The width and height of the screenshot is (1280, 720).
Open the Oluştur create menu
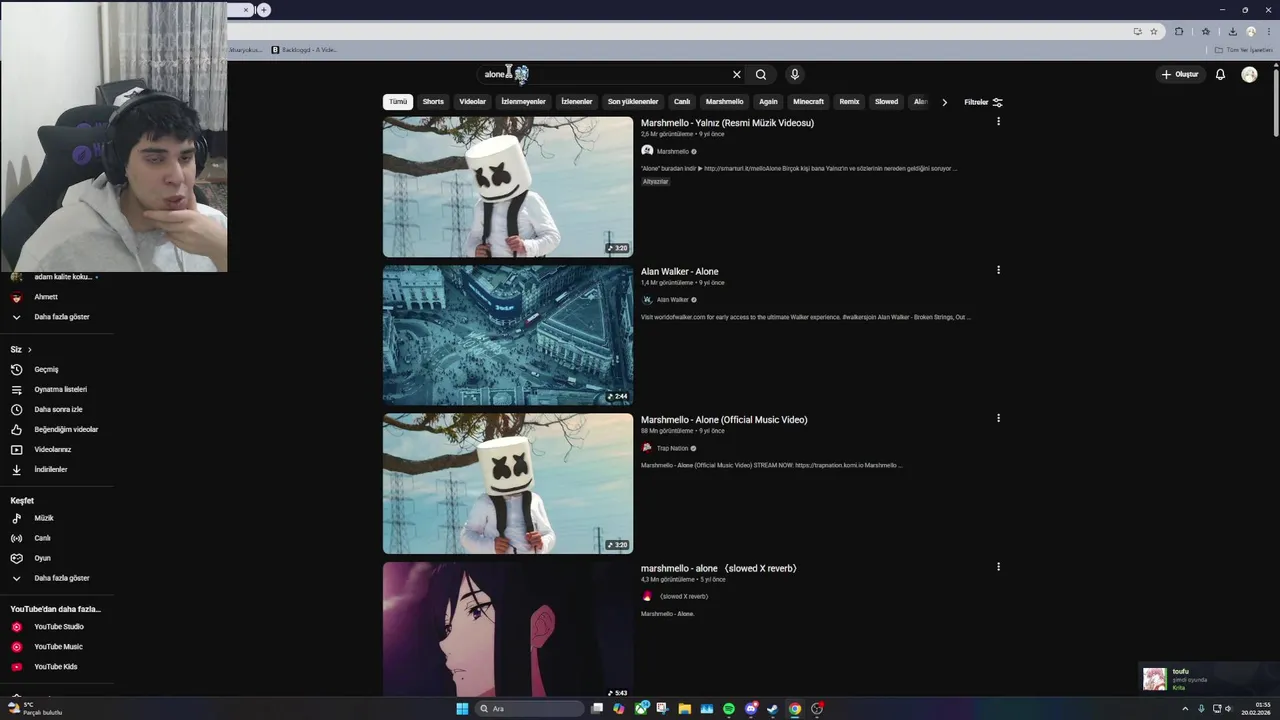point(1180,74)
